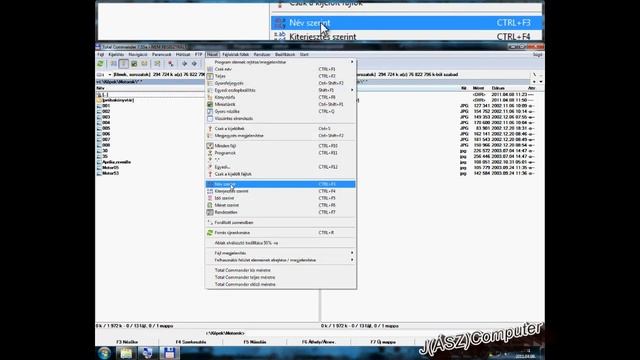Open the Nézet menu in menu bar
The height and width of the screenshot is (360, 640).
coord(212,54)
